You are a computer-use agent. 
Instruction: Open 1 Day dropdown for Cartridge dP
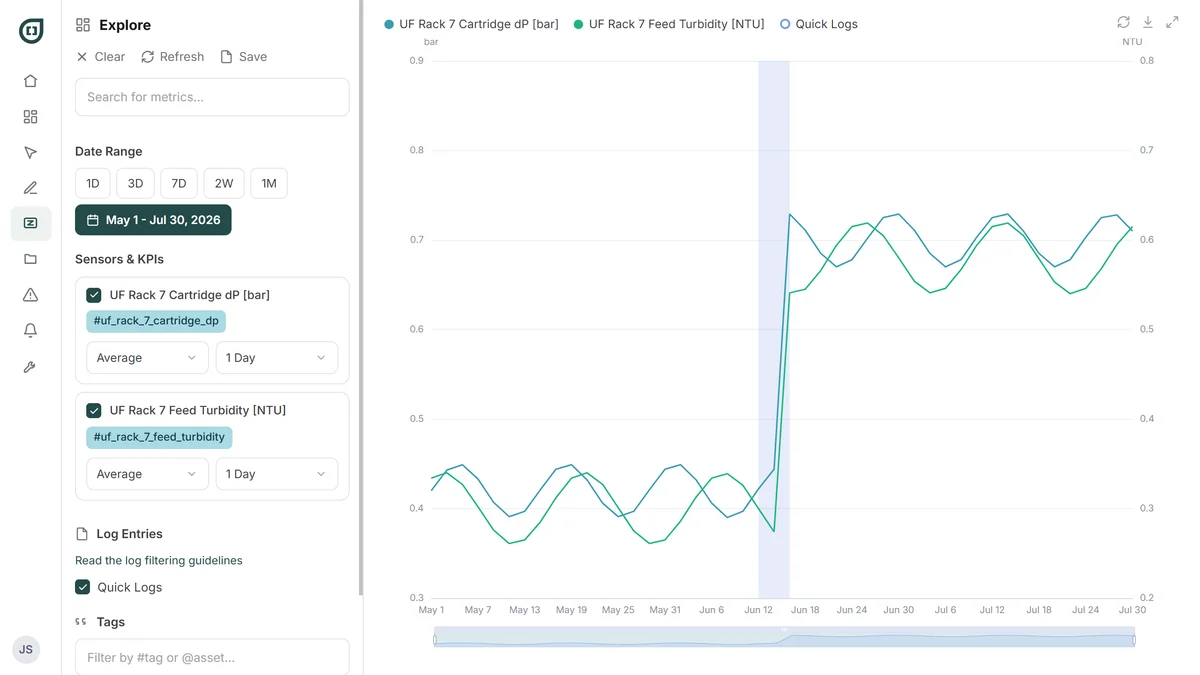(277, 358)
